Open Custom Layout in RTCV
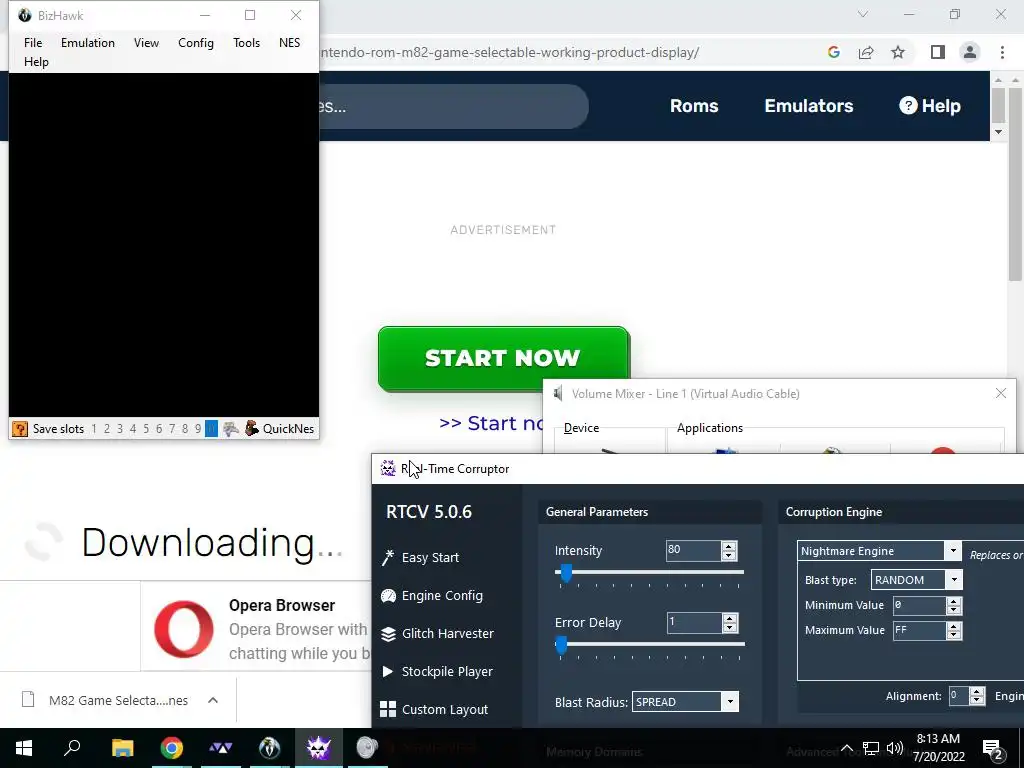The image size is (1024, 768). 434,709
